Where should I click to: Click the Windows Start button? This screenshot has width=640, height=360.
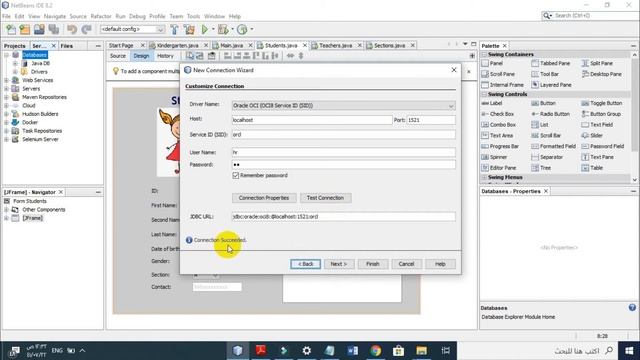tap(629, 351)
